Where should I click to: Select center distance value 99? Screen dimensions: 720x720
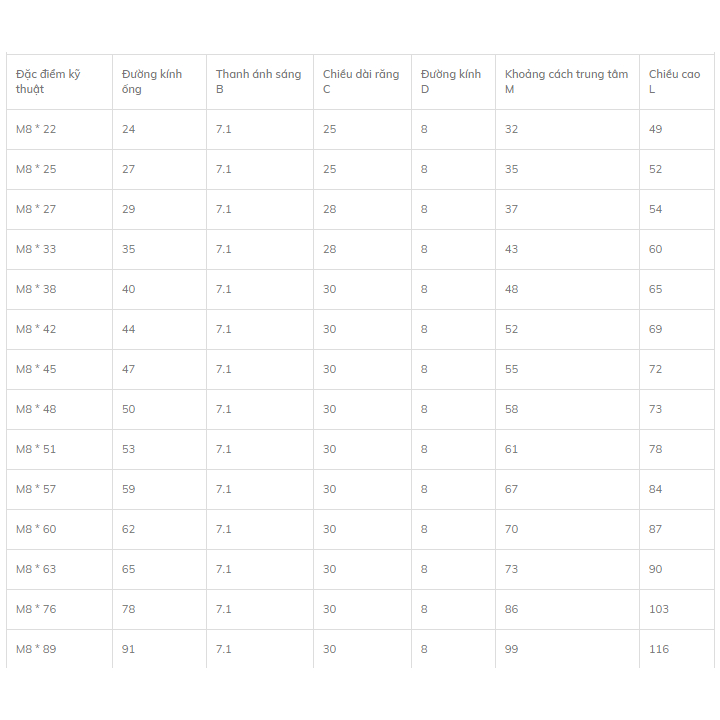click(512, 649)
